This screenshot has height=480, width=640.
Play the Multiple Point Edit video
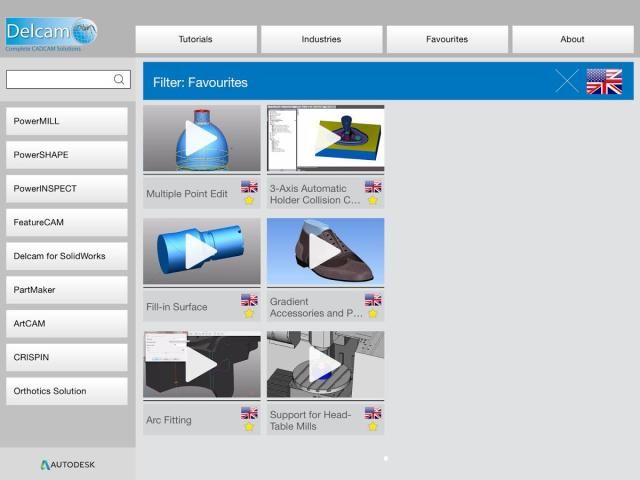point(201,139)
